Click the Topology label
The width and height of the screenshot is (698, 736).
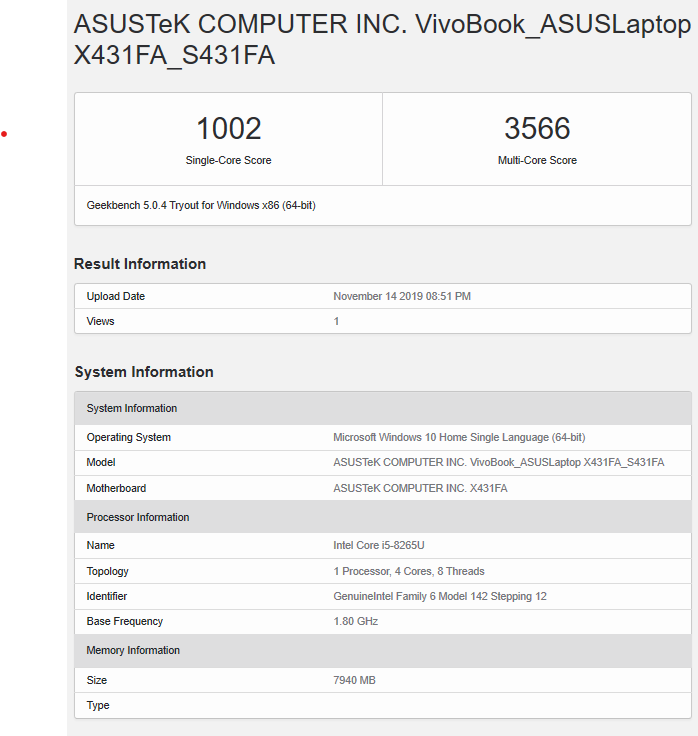click(107, 571)
